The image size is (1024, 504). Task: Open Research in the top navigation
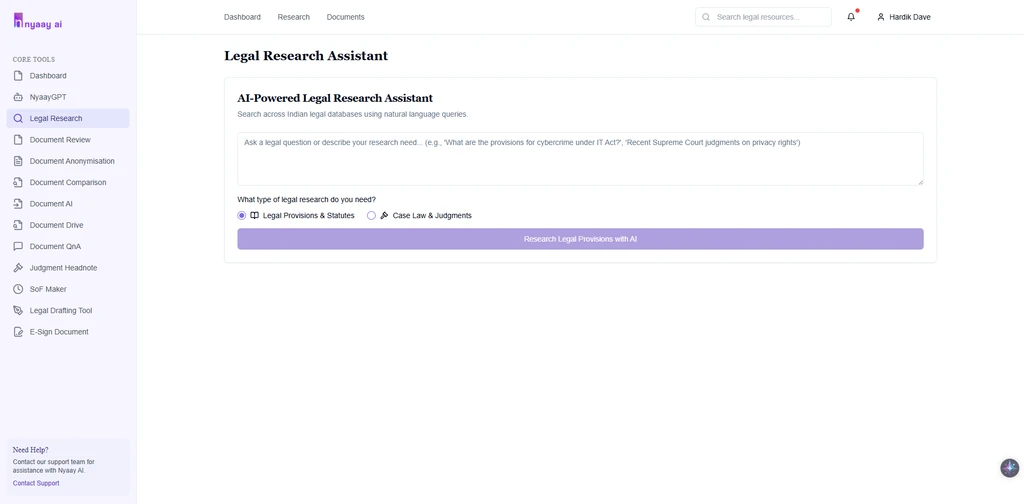click(x=294, y=17)
